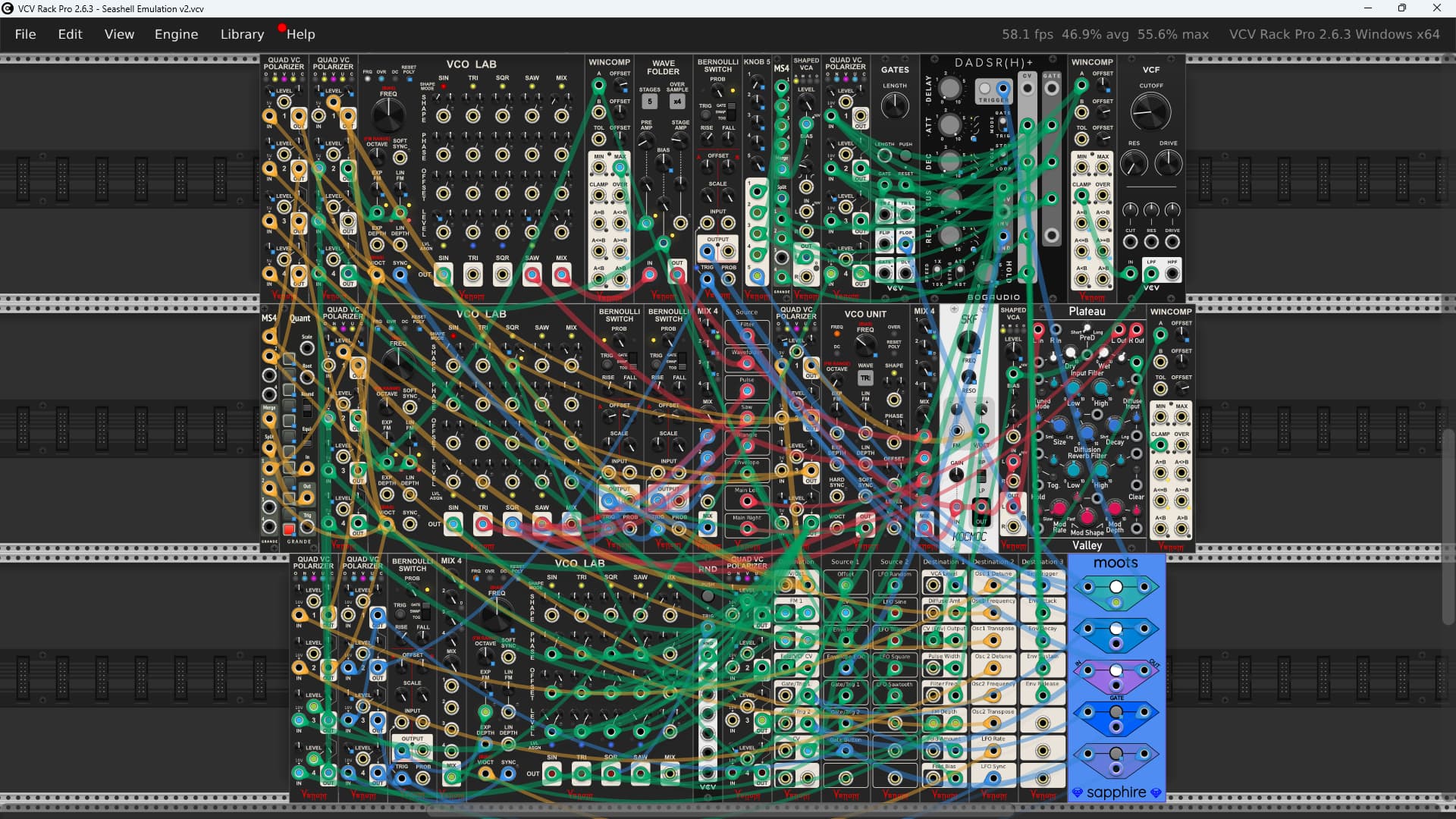Viewport: 1456px width, 819px height.
Task: Turn the VCF Cutoff knob
Action: click(1150, 112)
